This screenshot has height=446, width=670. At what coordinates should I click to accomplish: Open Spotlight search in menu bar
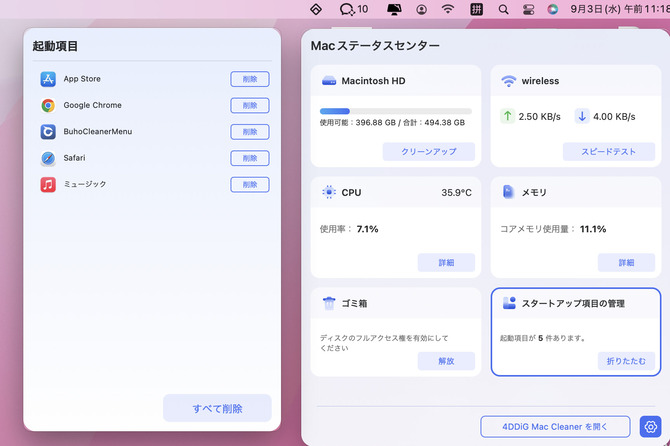click(x=503, y=9)
